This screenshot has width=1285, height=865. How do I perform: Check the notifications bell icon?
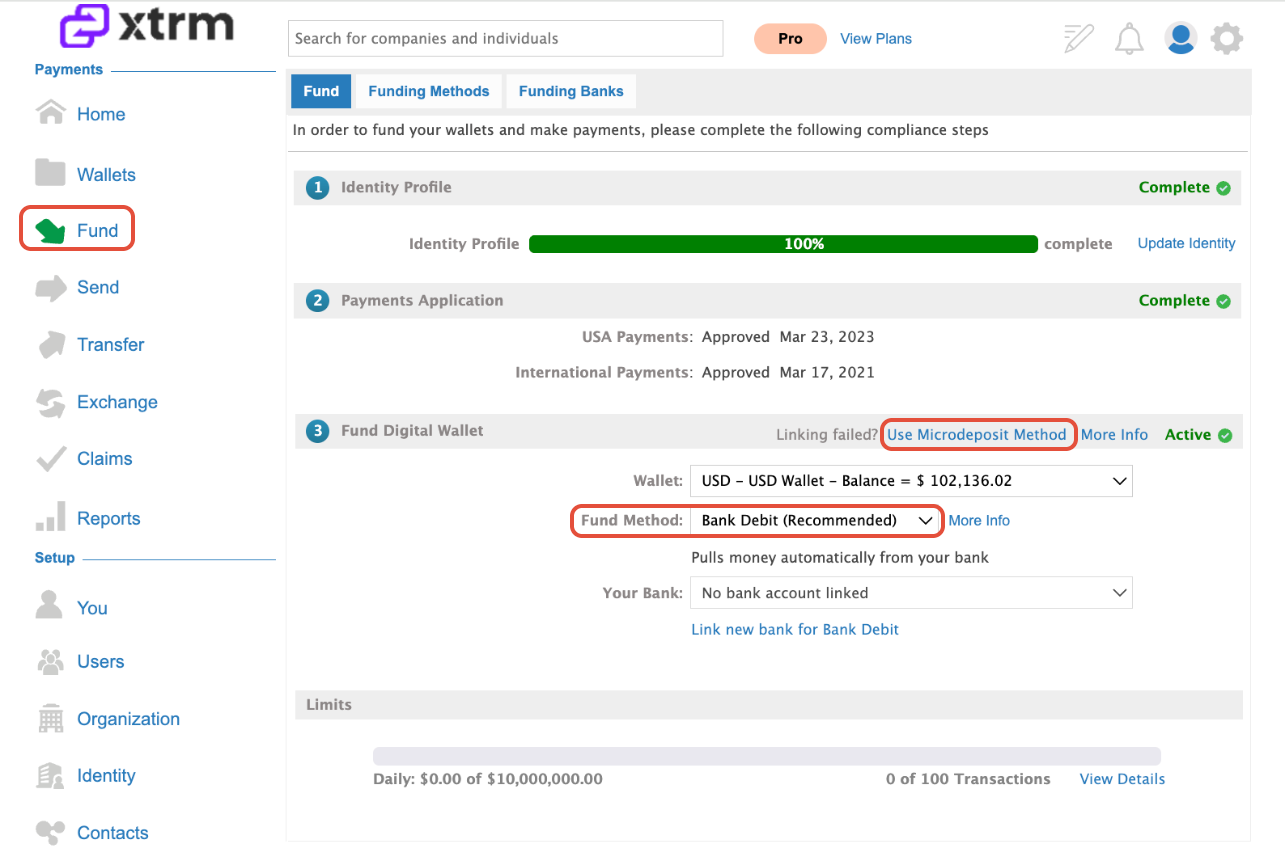click(1129, 39)
